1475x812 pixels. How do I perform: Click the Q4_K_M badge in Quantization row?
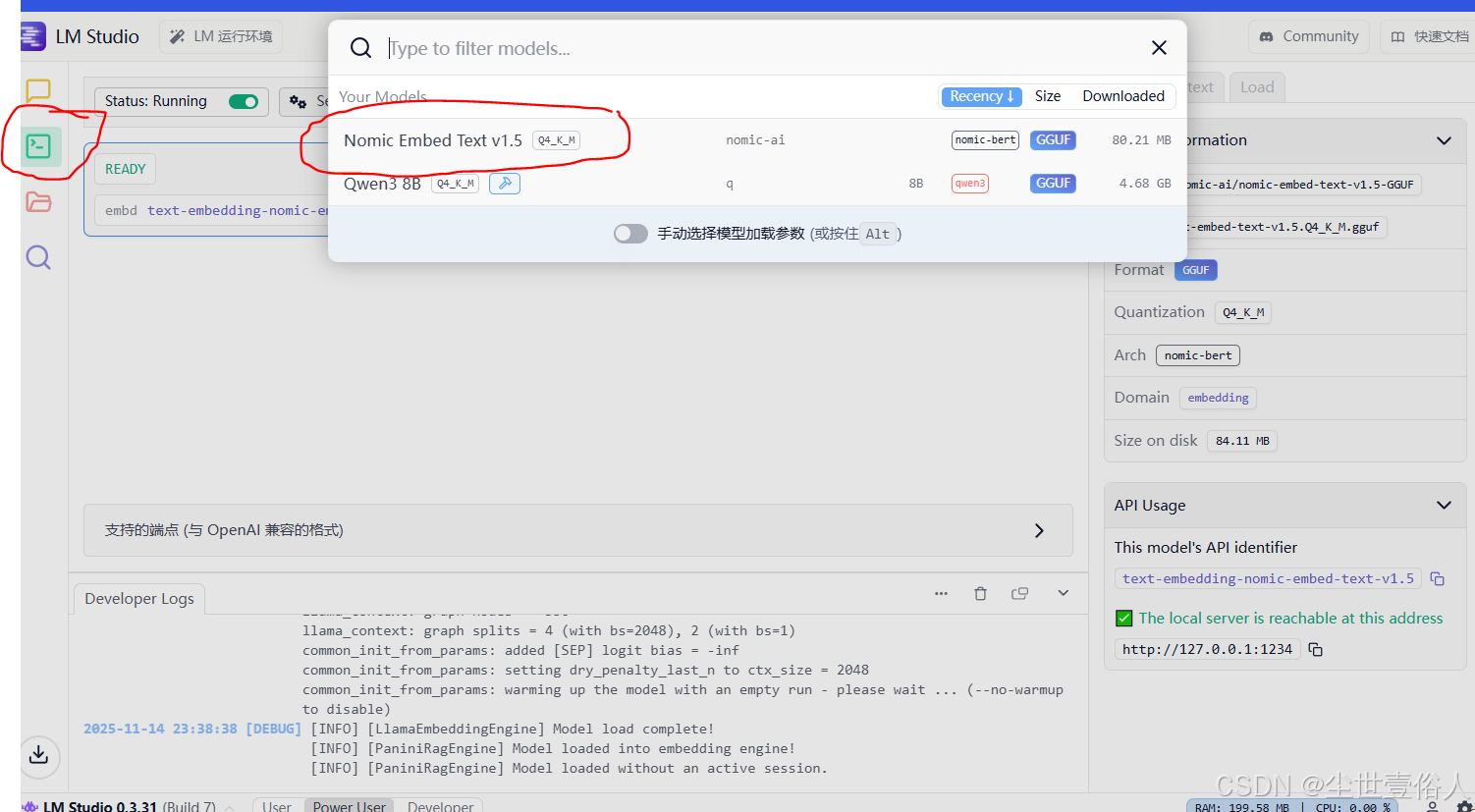point(1242,312)
